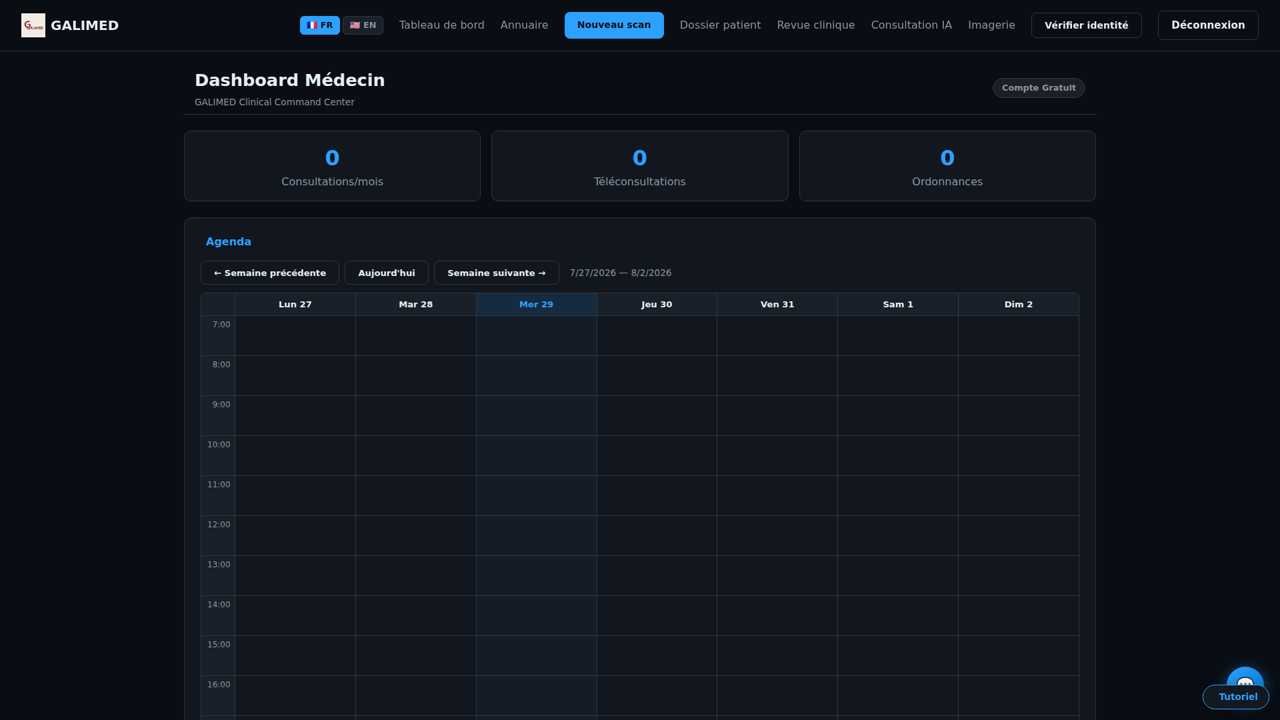This screenshot has height=720, width=1280.
Task: Advance to Semaine suivante
Action: click(x=496, y=273)
